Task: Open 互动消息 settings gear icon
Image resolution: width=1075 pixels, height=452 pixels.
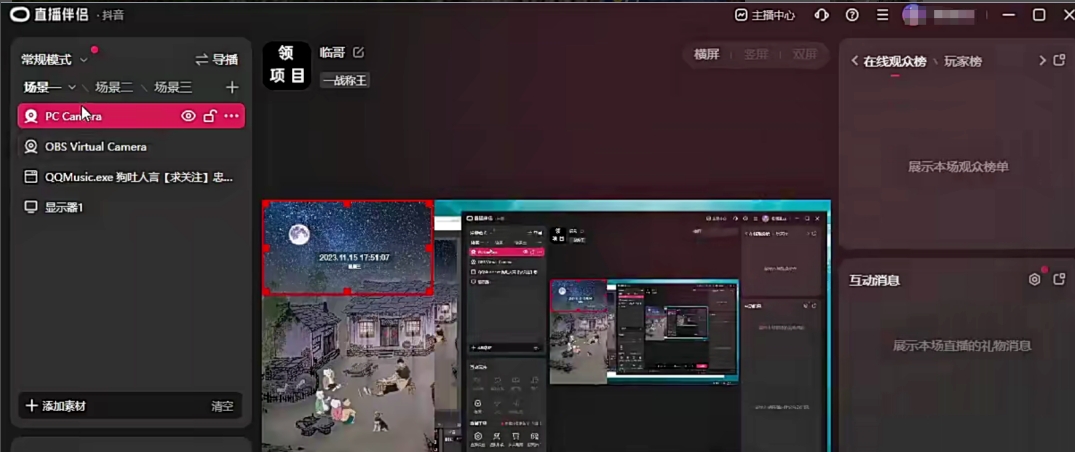Action: pos(1035,280)
